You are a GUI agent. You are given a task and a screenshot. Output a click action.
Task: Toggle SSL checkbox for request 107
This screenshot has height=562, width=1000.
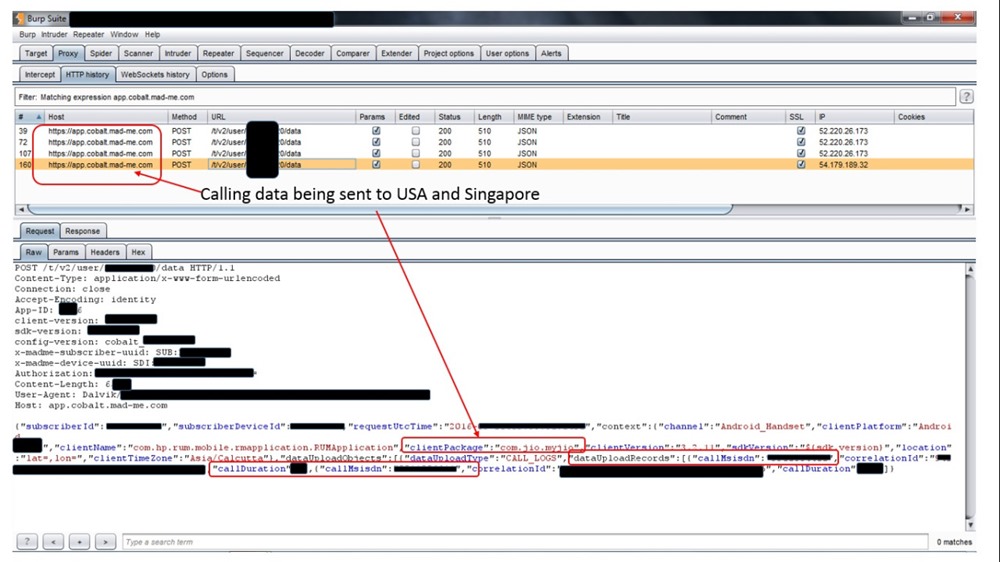point(800,154)
